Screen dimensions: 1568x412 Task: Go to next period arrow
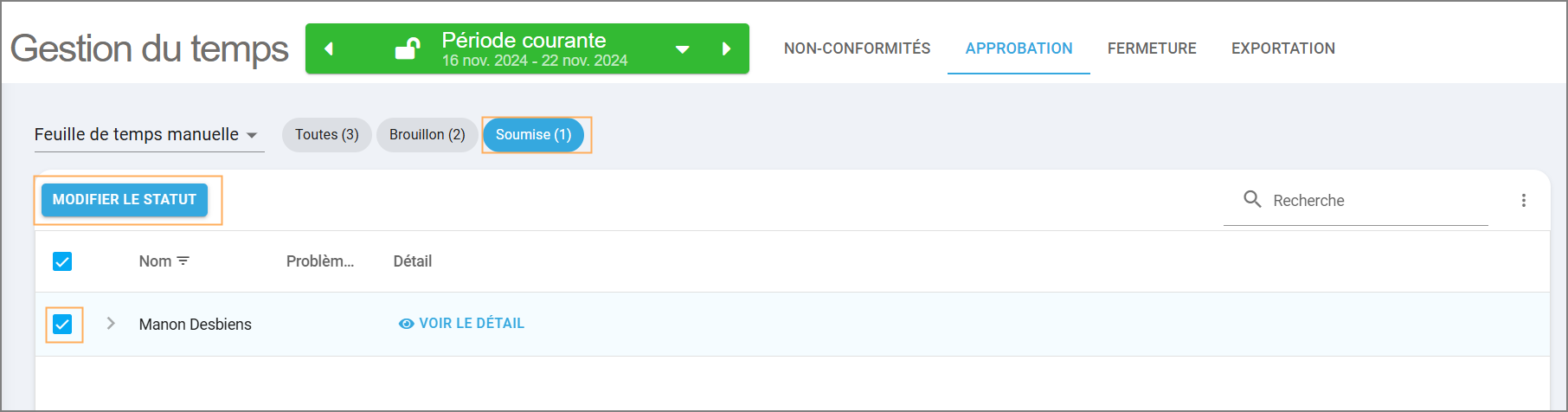(x=726, y=49)
